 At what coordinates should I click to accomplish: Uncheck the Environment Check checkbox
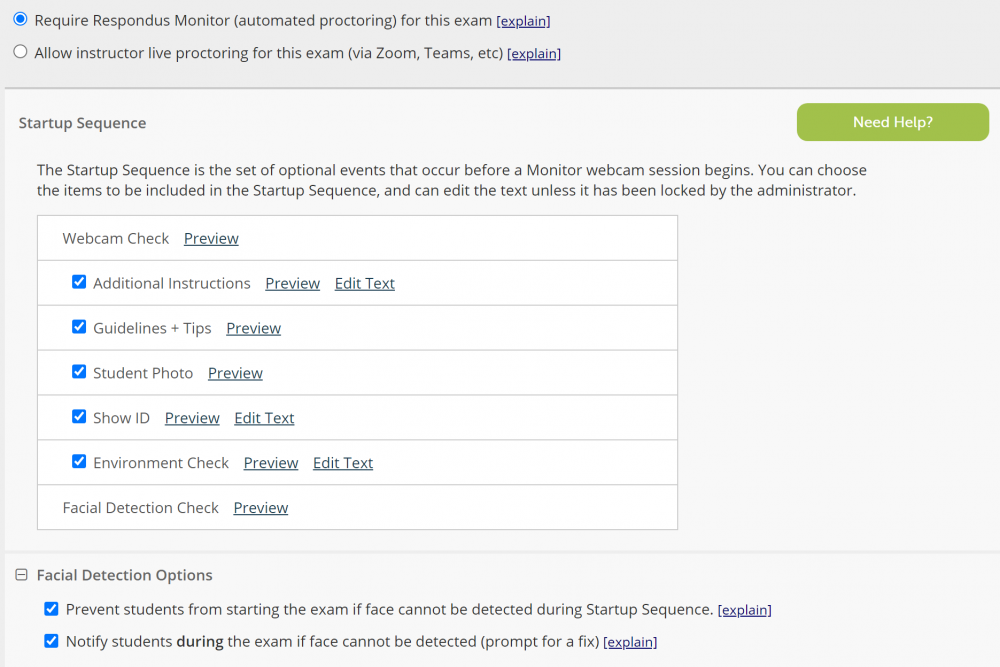79,462
